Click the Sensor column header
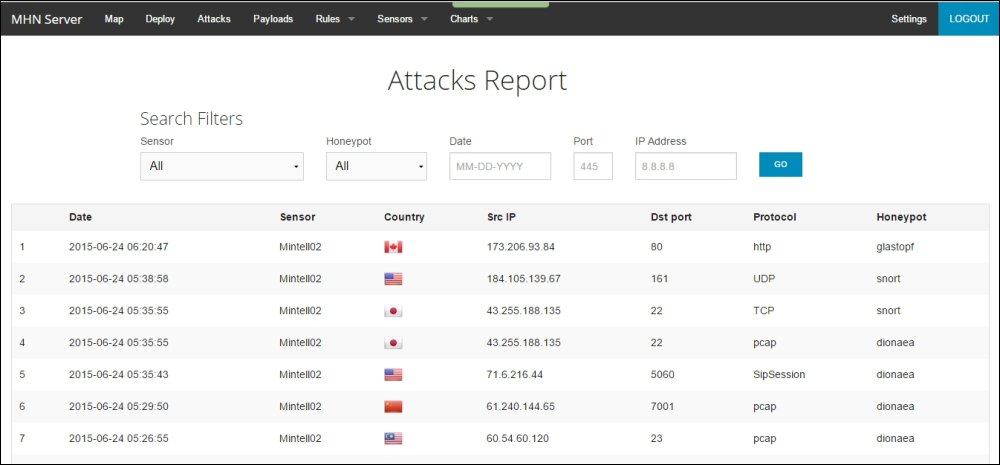 [x=297, y=218]
